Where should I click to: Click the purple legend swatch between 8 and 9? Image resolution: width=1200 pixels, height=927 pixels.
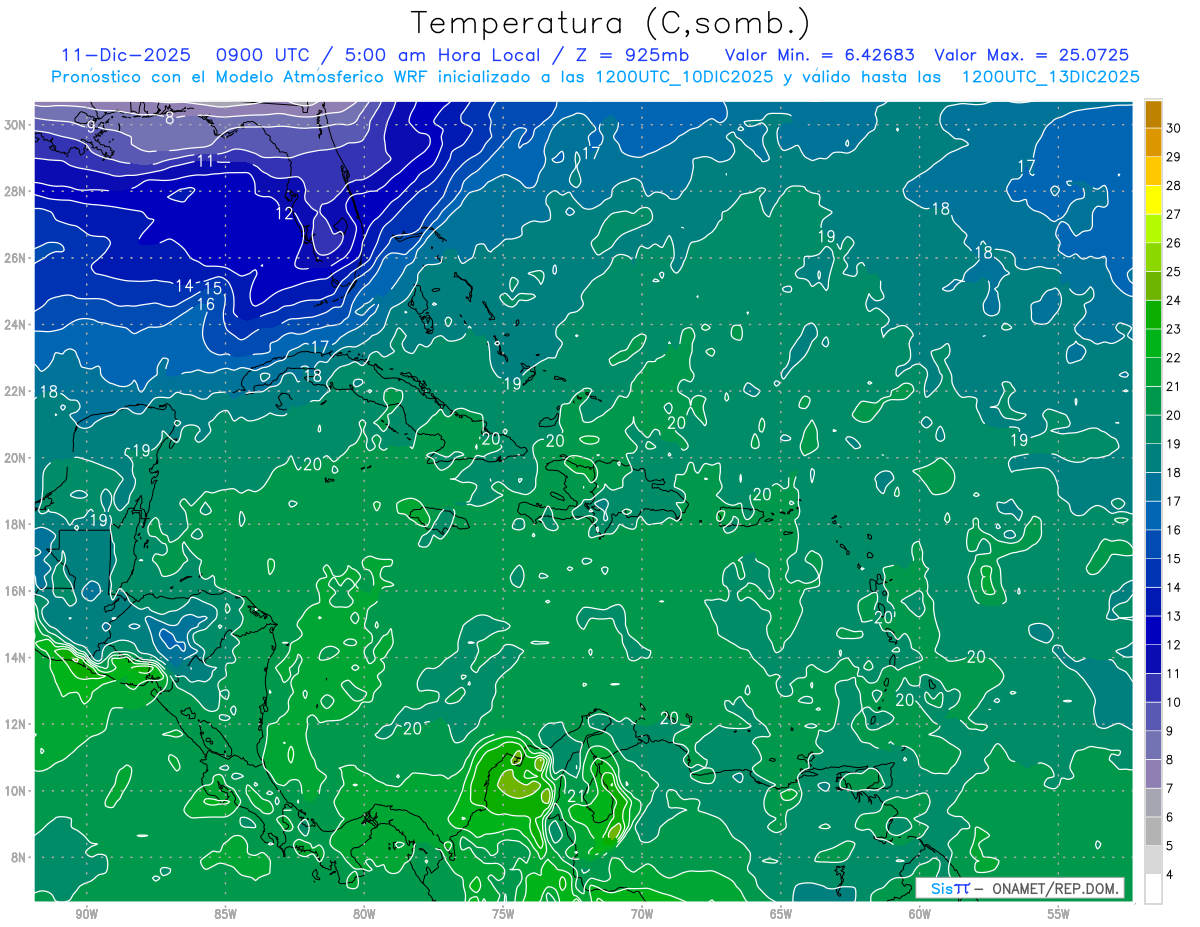click(x=1153, y=745)
